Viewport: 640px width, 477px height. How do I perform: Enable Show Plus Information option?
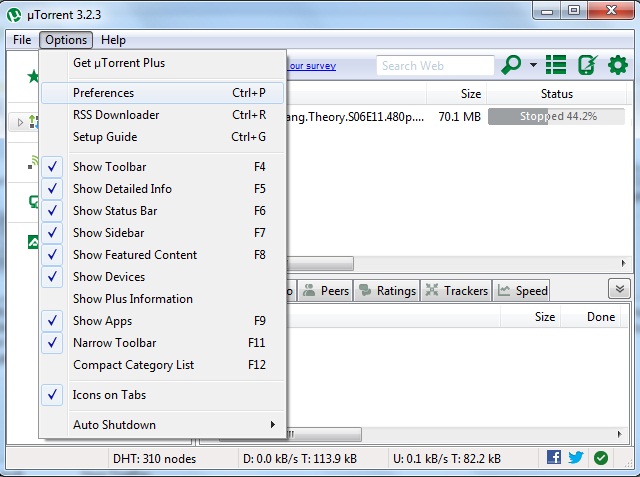click(x=162, y=299)
